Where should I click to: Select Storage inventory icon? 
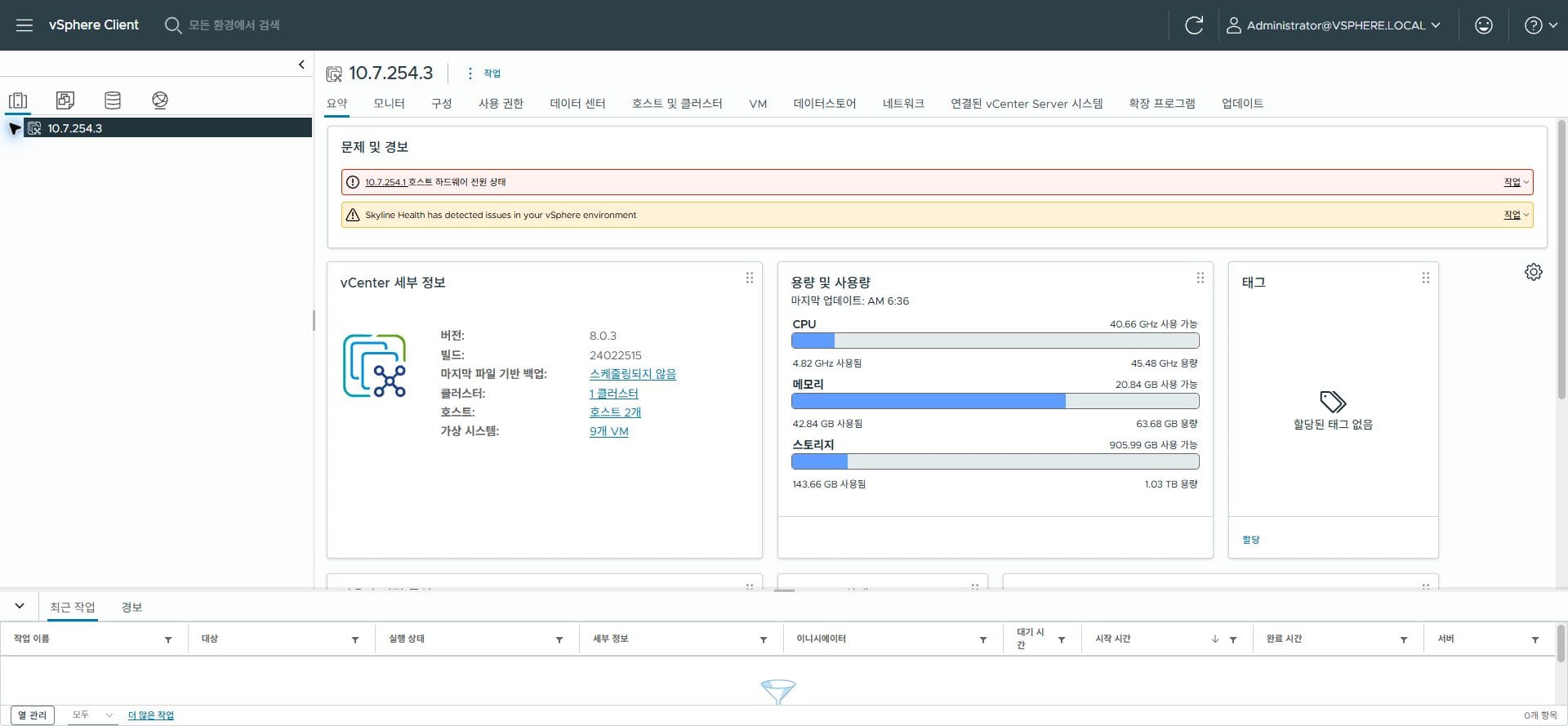click(113, 100)
